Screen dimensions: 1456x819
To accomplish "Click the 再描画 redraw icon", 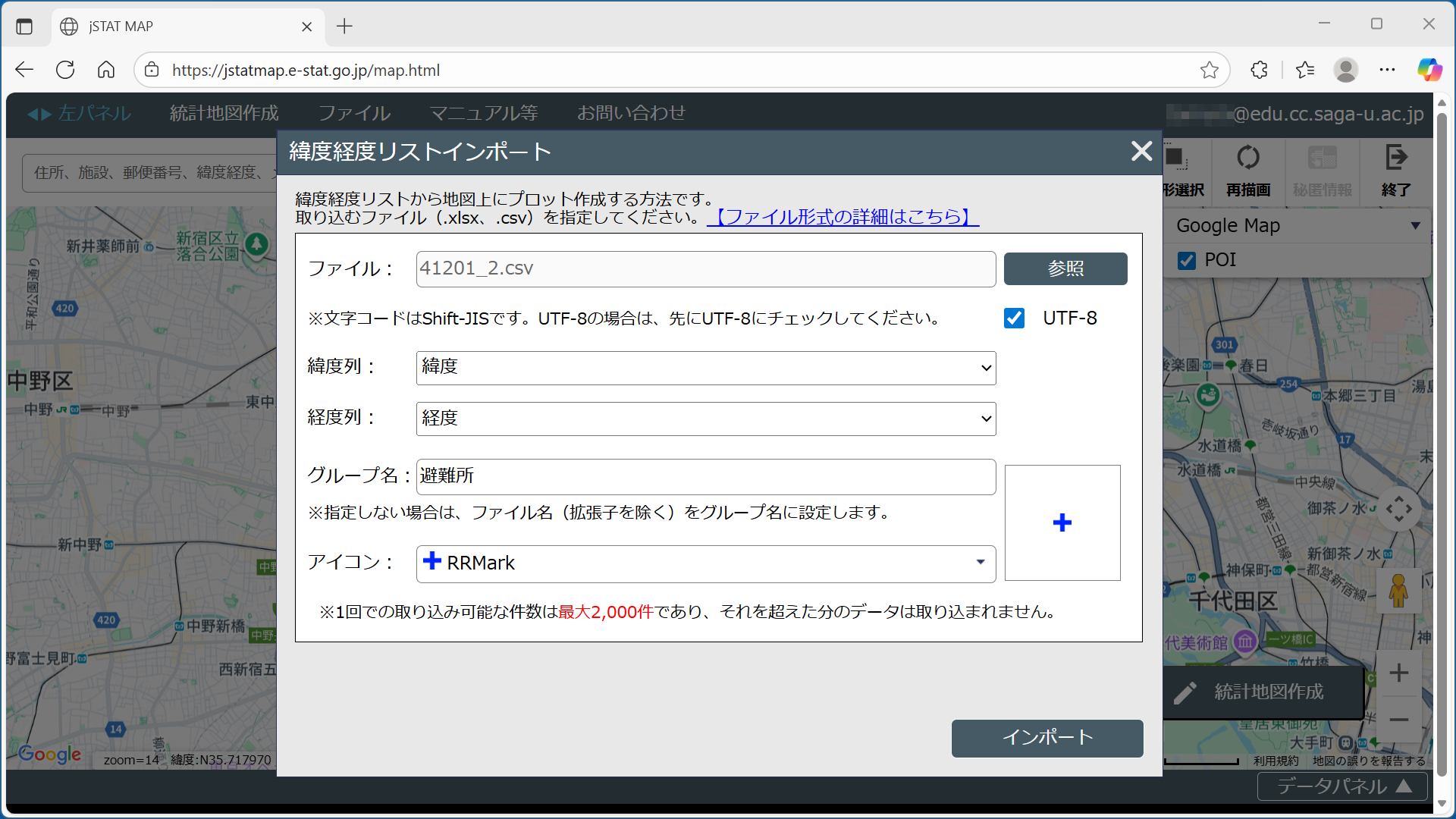I will coord(1247,158).
